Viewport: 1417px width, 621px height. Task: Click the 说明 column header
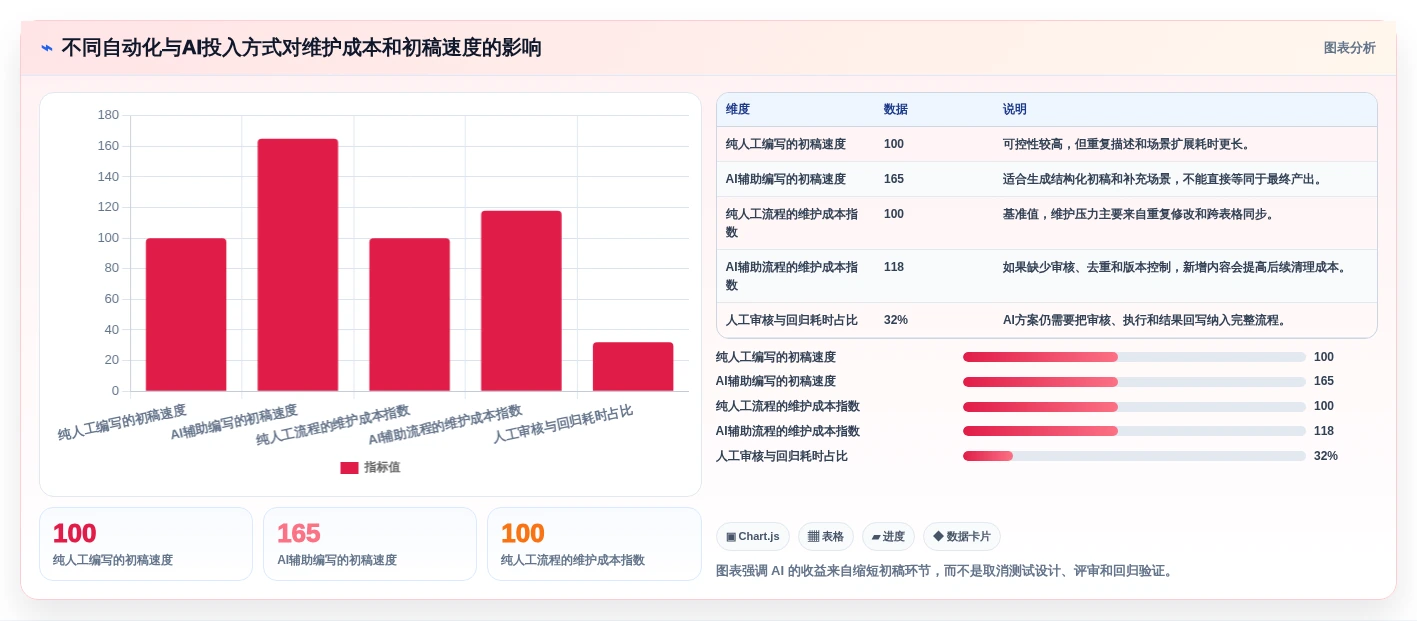[x=1015, y=110]
